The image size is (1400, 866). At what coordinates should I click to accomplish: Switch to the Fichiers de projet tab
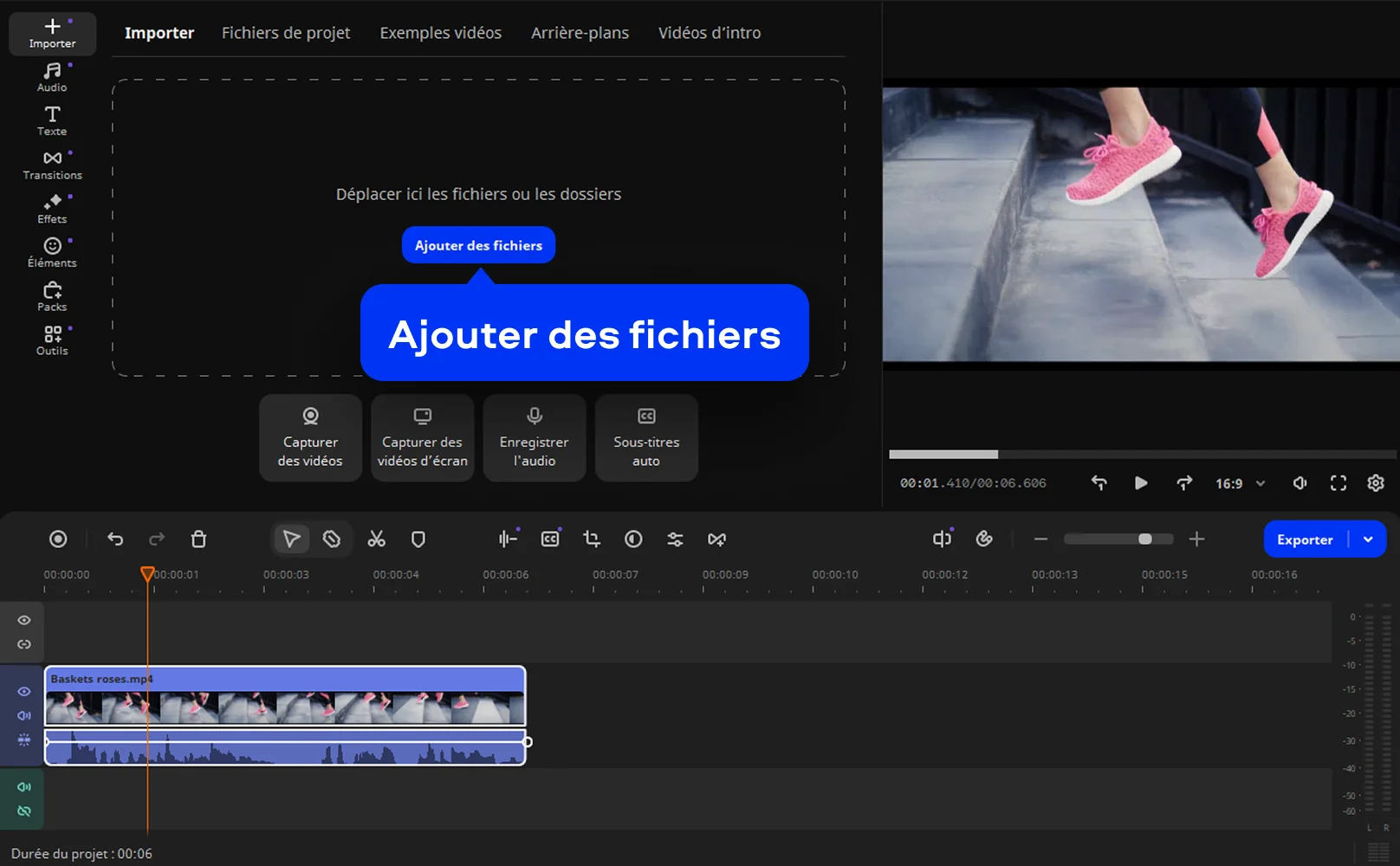(286, 33)
